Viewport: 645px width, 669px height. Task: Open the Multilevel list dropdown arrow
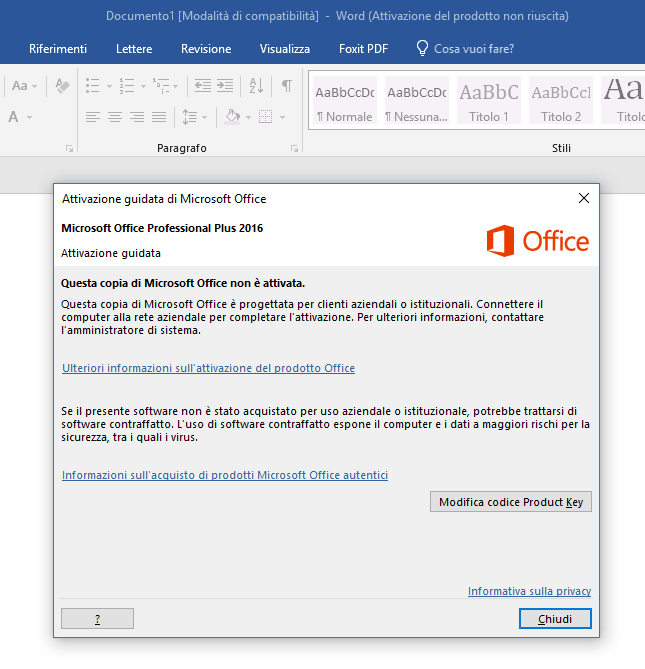[x=175, y=86]
